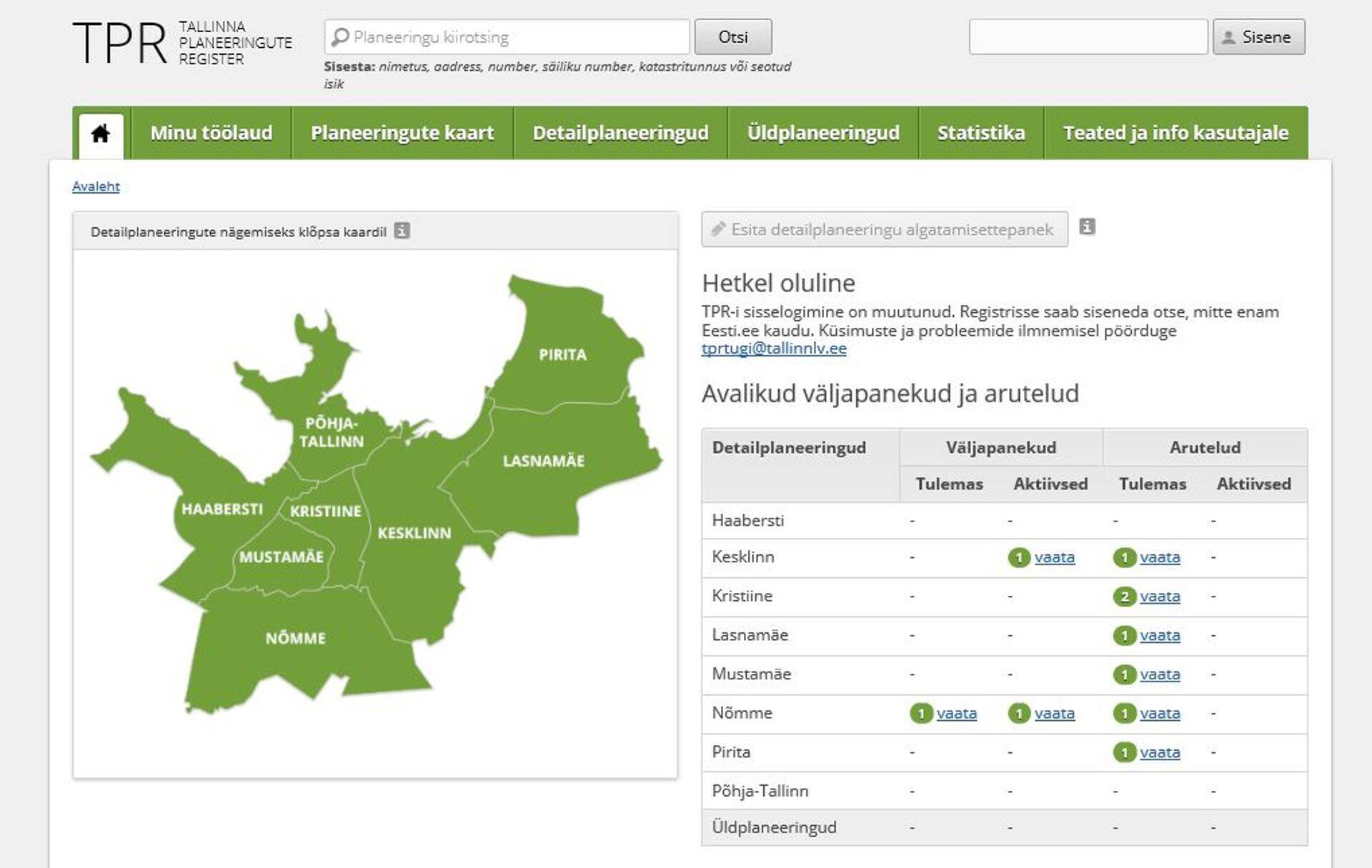
Task: Select Pirita district on map
Action: [x=562, y=354]
